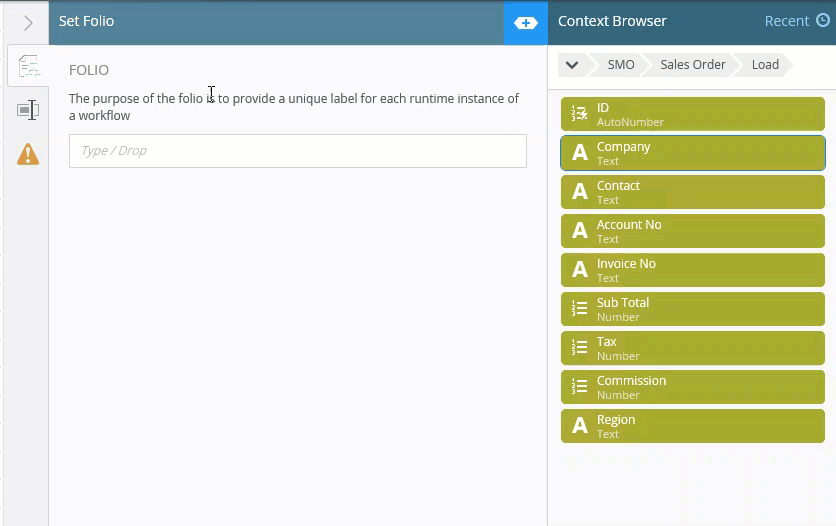
Task: Click the Account No field icon
Action: click(x=579, y=231)
